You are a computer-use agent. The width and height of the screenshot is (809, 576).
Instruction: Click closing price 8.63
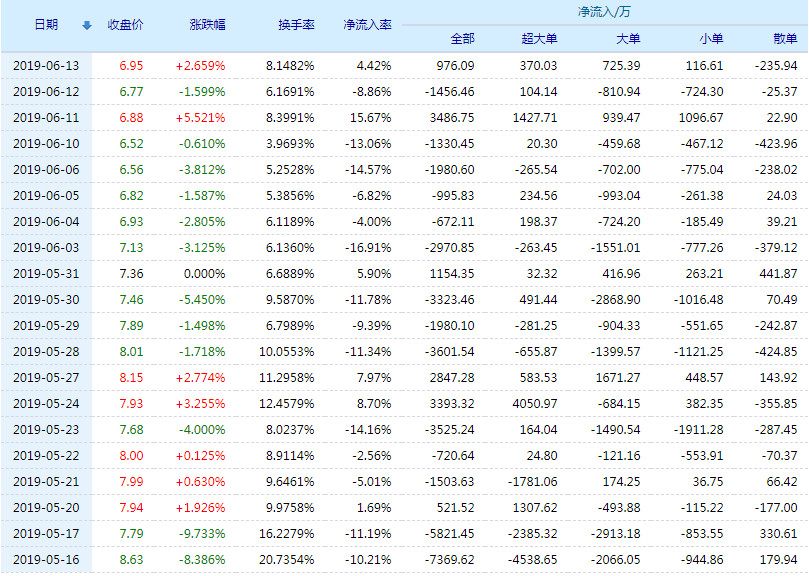(x=131, y=559)
